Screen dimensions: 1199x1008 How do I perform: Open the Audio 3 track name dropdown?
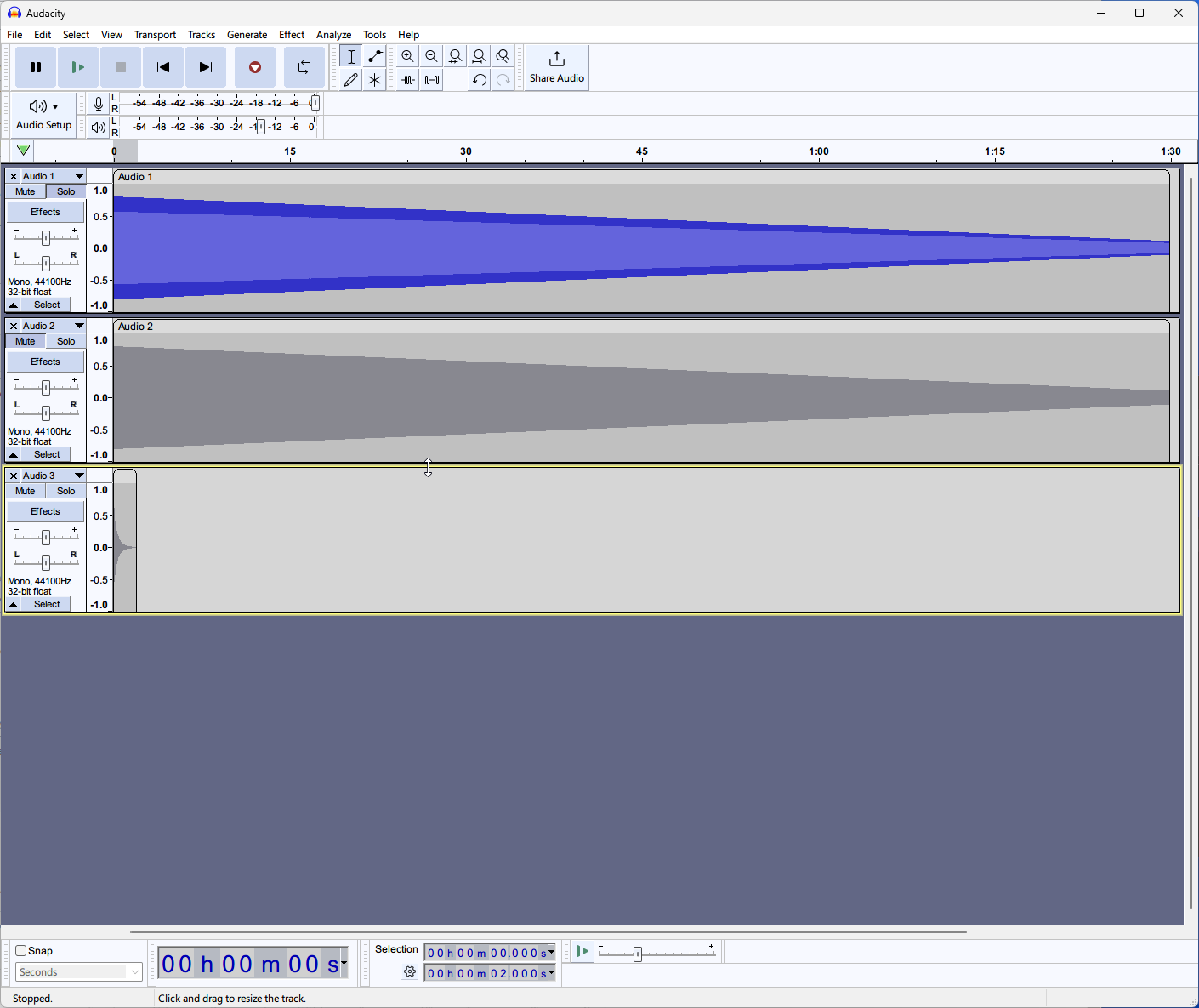click(78, 475)
